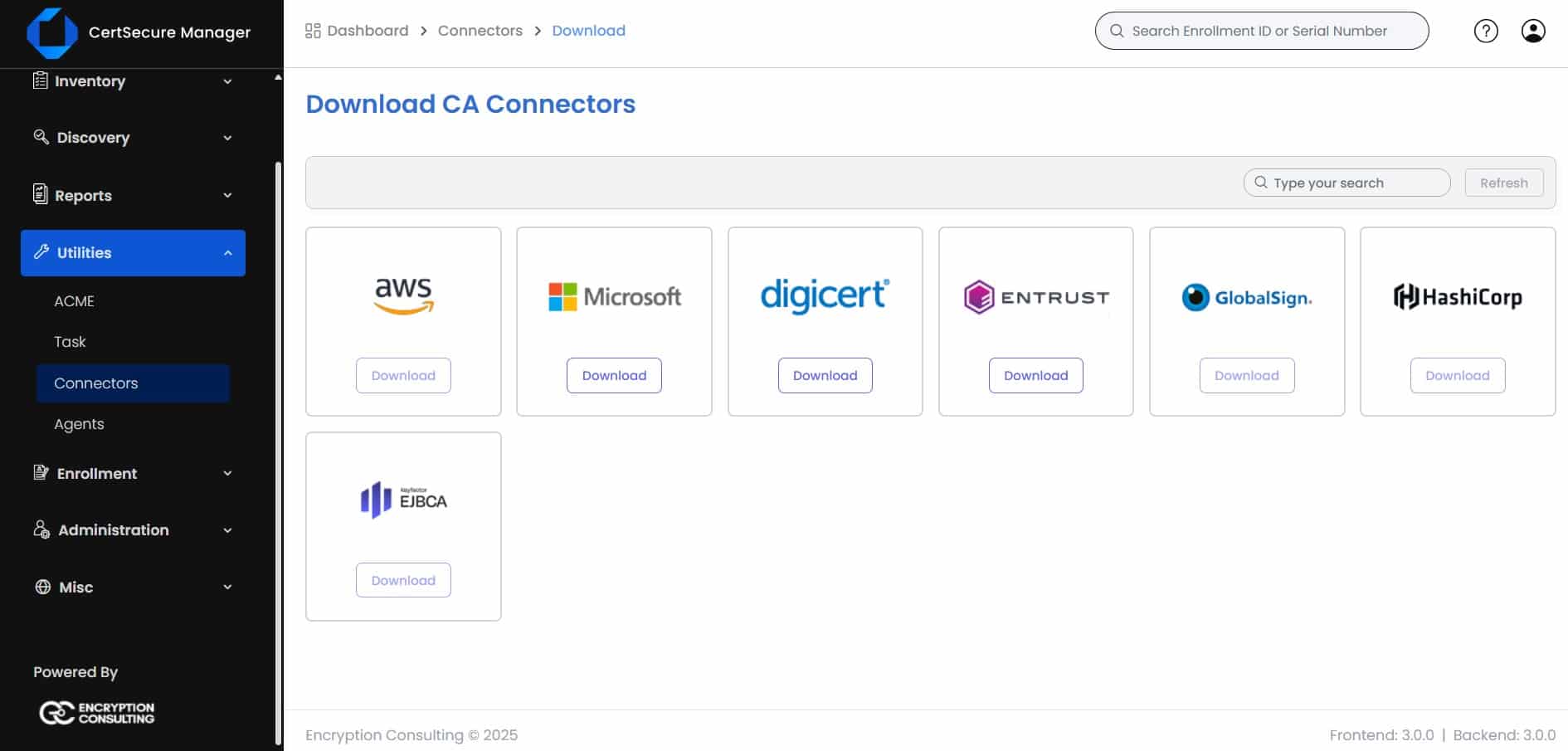This screenshot has height=751, width=1568.
Task: Expand the Enrollment section chevron
Action: 227,474
